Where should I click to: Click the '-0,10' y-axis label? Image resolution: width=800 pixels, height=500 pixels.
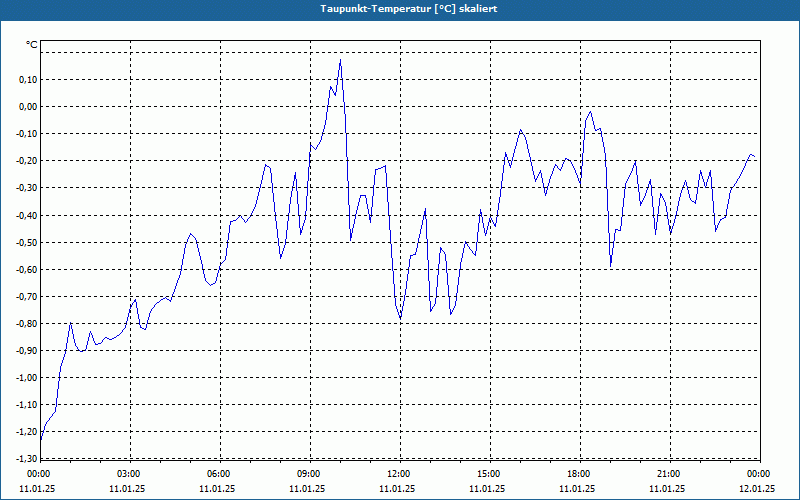click(x=27, y=134)
